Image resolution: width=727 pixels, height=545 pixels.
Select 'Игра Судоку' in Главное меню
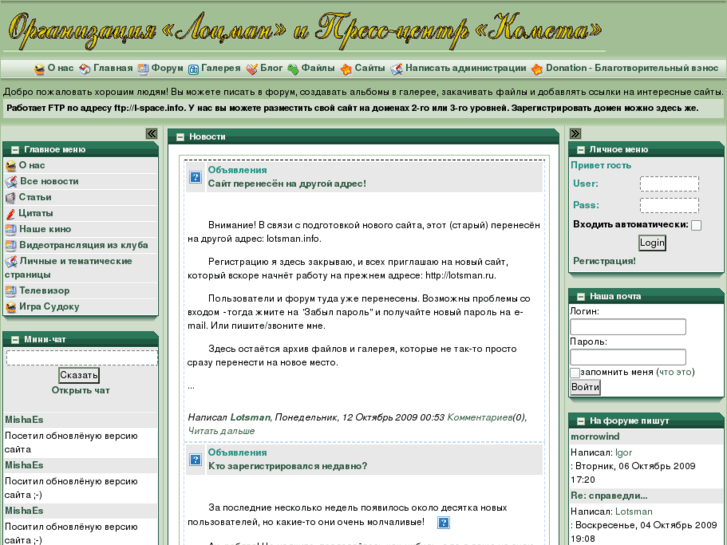[49, 307]
